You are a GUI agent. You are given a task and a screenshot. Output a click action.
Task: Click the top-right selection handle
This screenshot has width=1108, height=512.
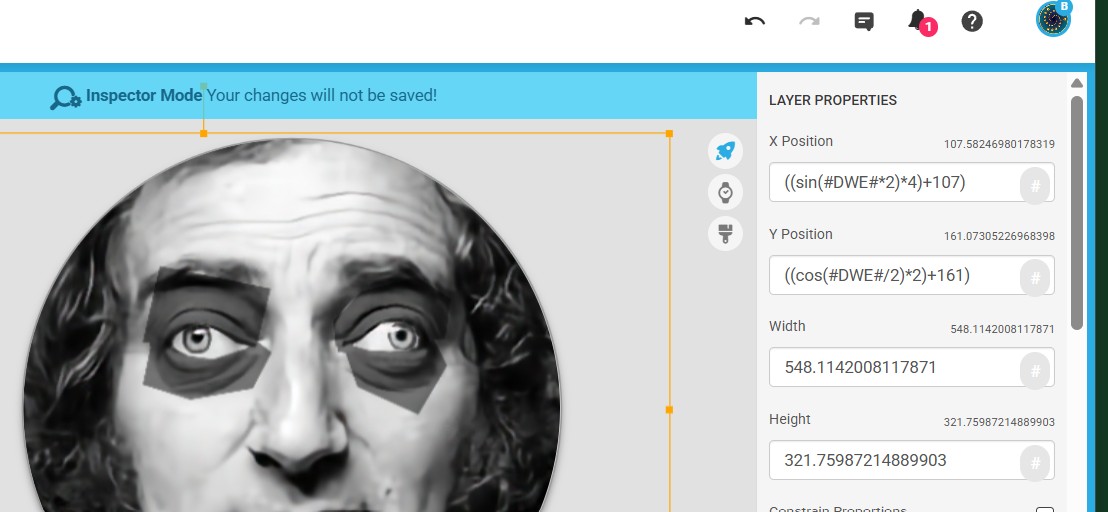pos(669,133)
